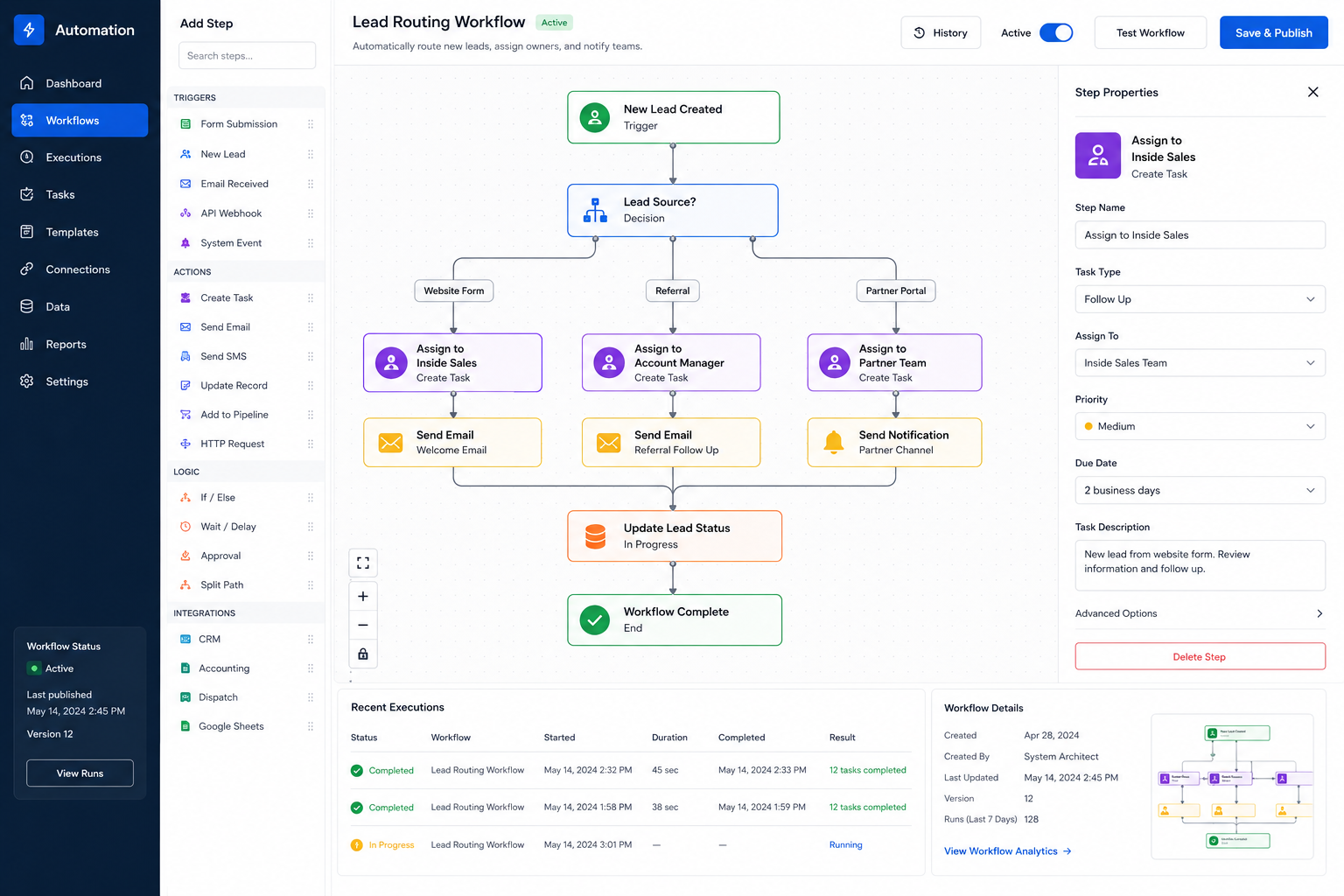Viewport: 1344px width, 896px height.
Task: Open Settings in the sidebar
Action: point(80,381)
